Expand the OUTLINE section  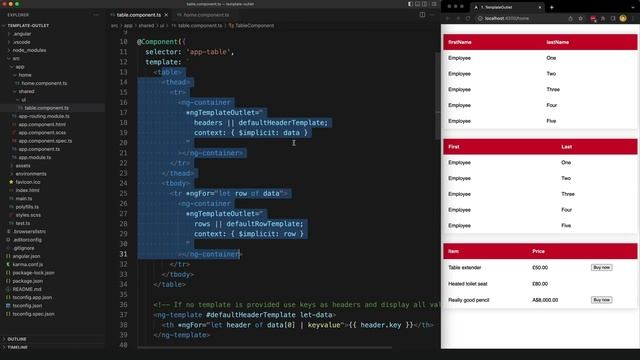17,339
